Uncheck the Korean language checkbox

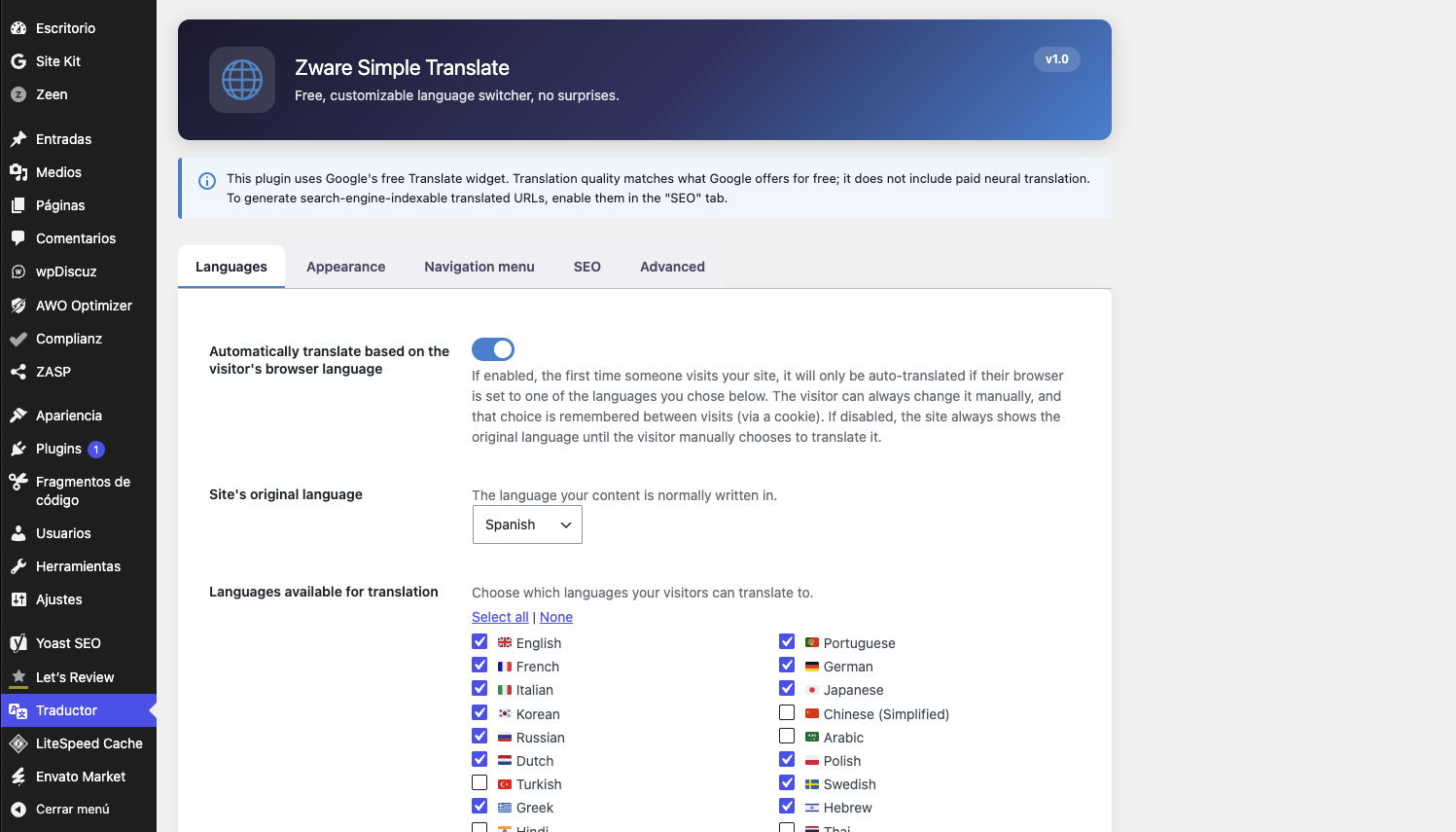pyautogui.click(x=479, y=712)
